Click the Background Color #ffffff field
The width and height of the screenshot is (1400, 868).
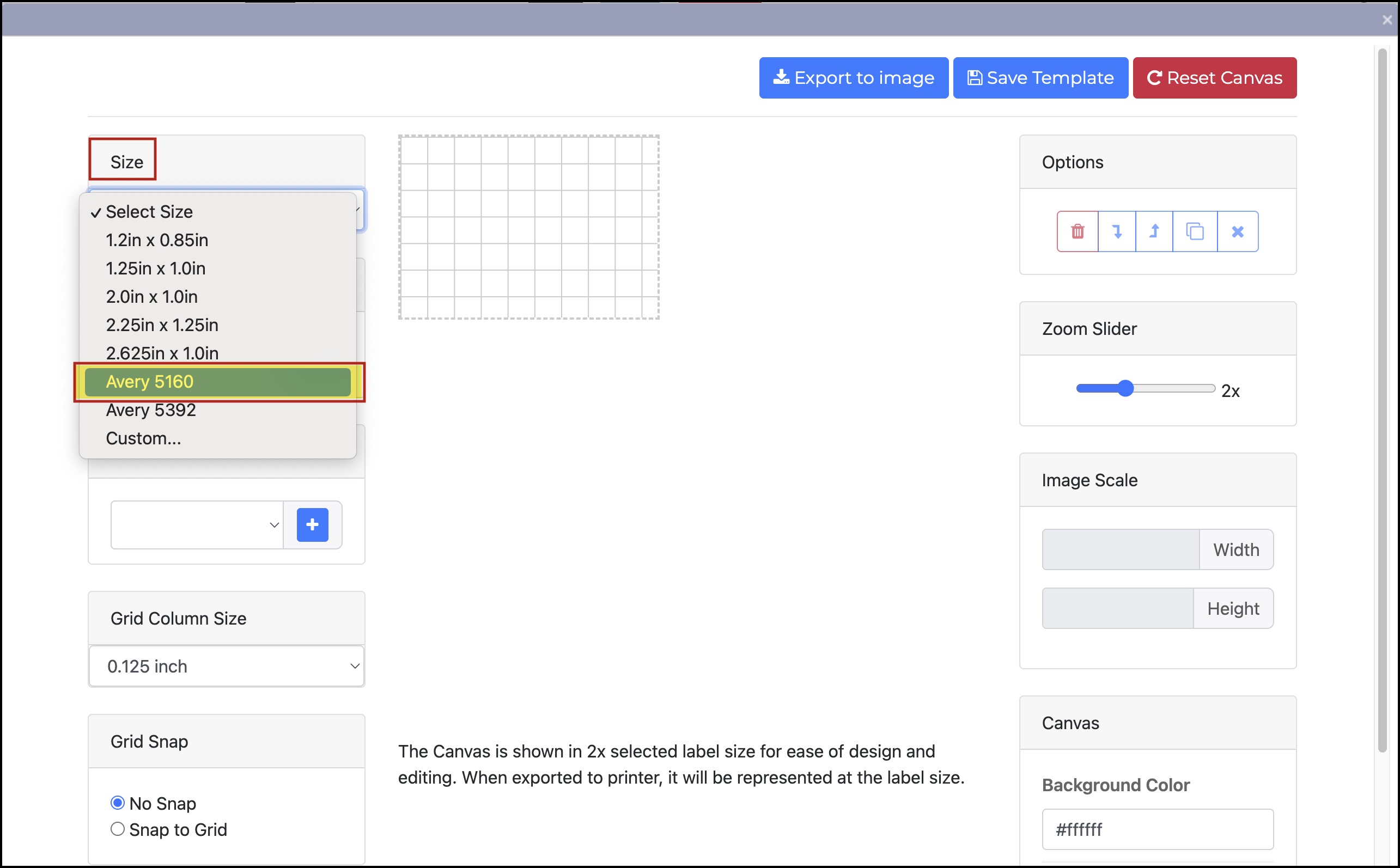pyautogui.click(x=1157, y=829)
